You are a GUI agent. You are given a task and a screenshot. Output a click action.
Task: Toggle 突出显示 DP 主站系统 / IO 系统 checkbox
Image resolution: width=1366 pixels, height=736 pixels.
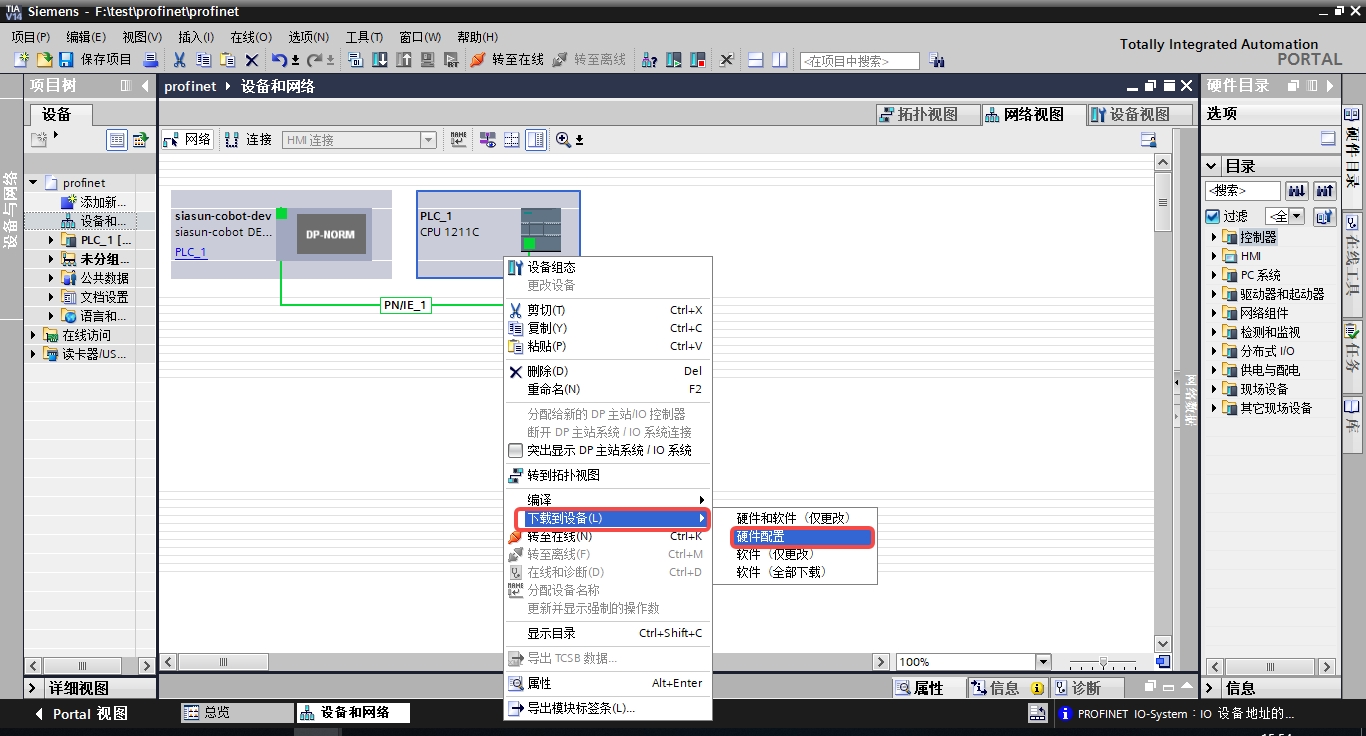click(x=516, y=450)
